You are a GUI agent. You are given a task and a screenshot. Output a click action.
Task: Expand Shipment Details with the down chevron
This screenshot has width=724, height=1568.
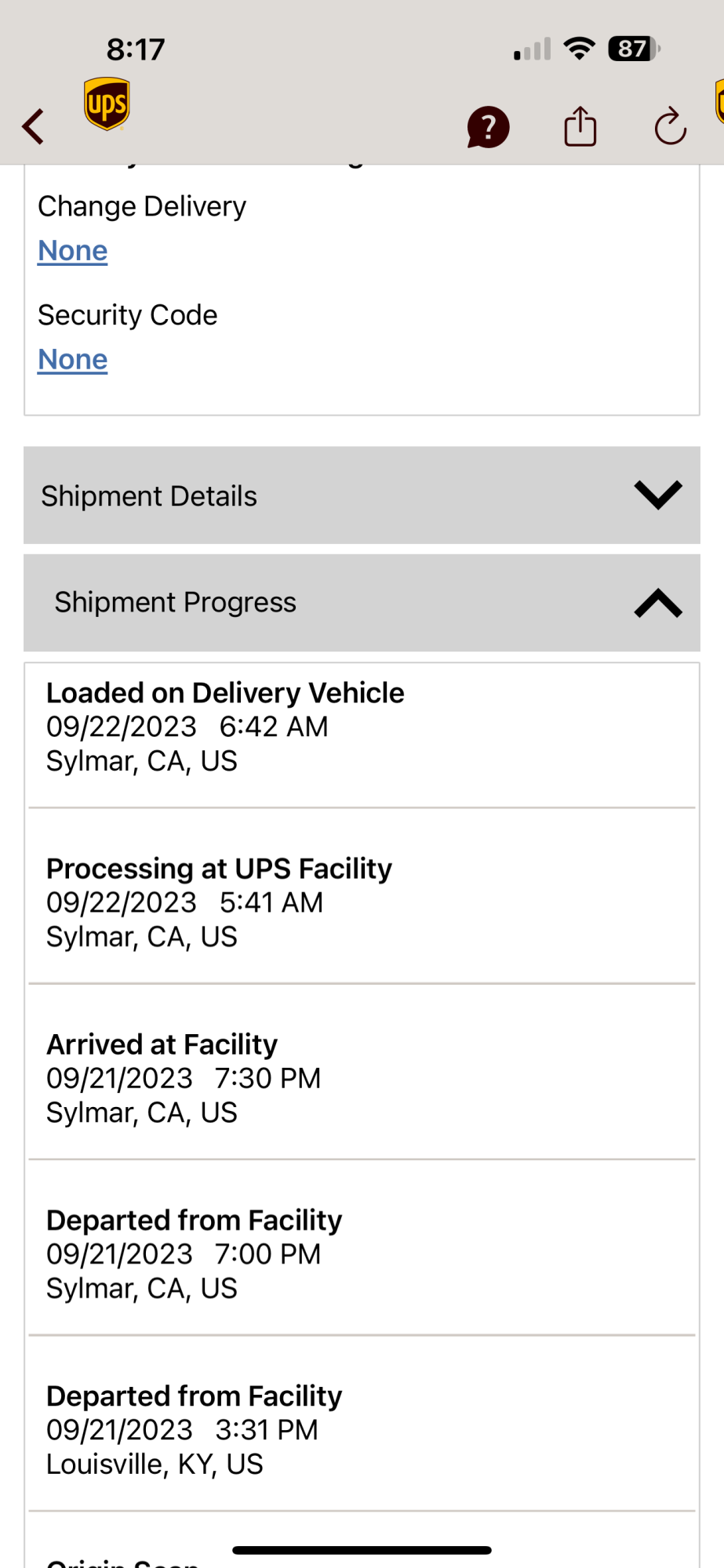click(657, 495)
